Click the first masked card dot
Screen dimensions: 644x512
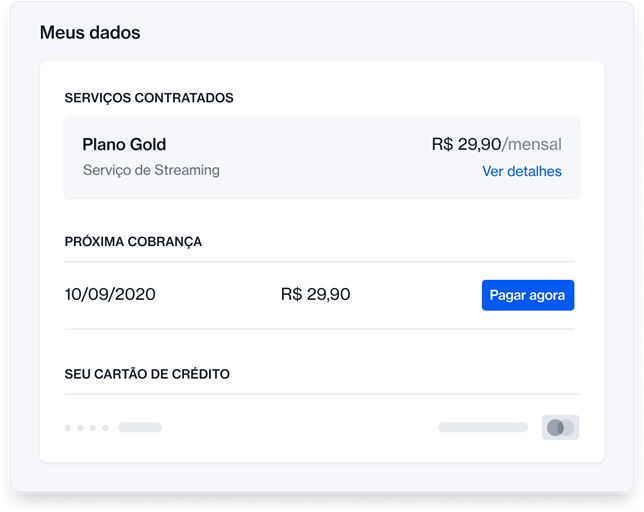tap(68, 428)
